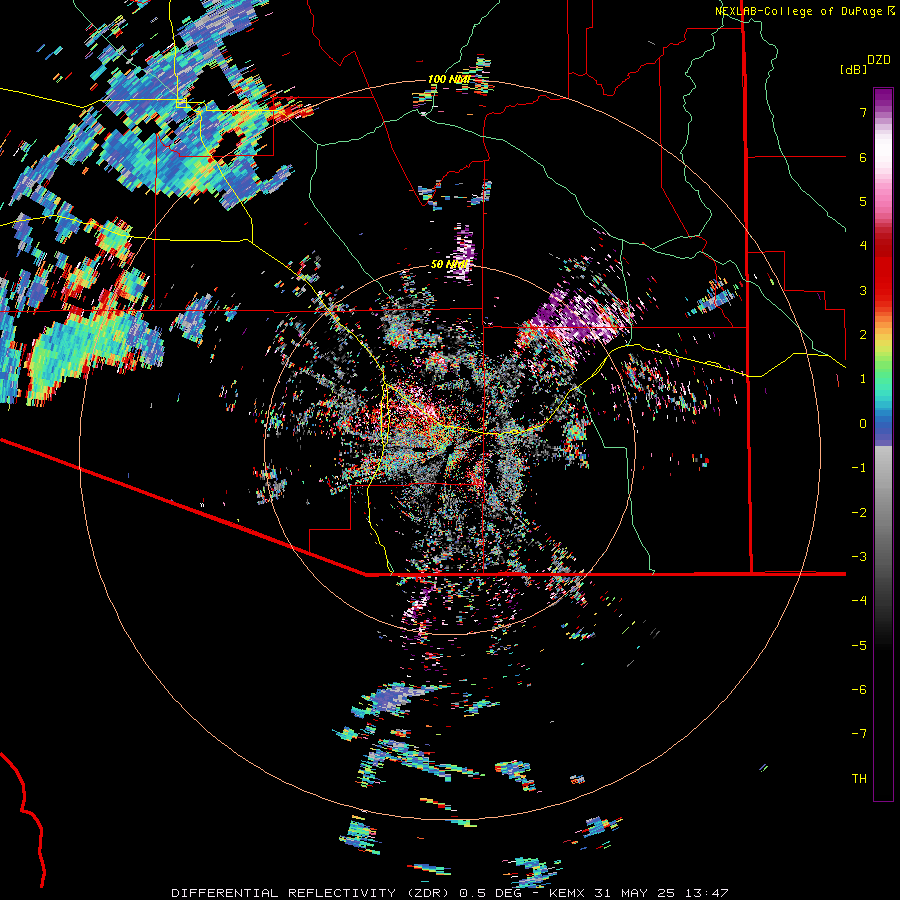The width and height of the screenshot is (900, 900).
Task: Click the 4 value on the ZDR scale
Action: click(x=863, y=246)
